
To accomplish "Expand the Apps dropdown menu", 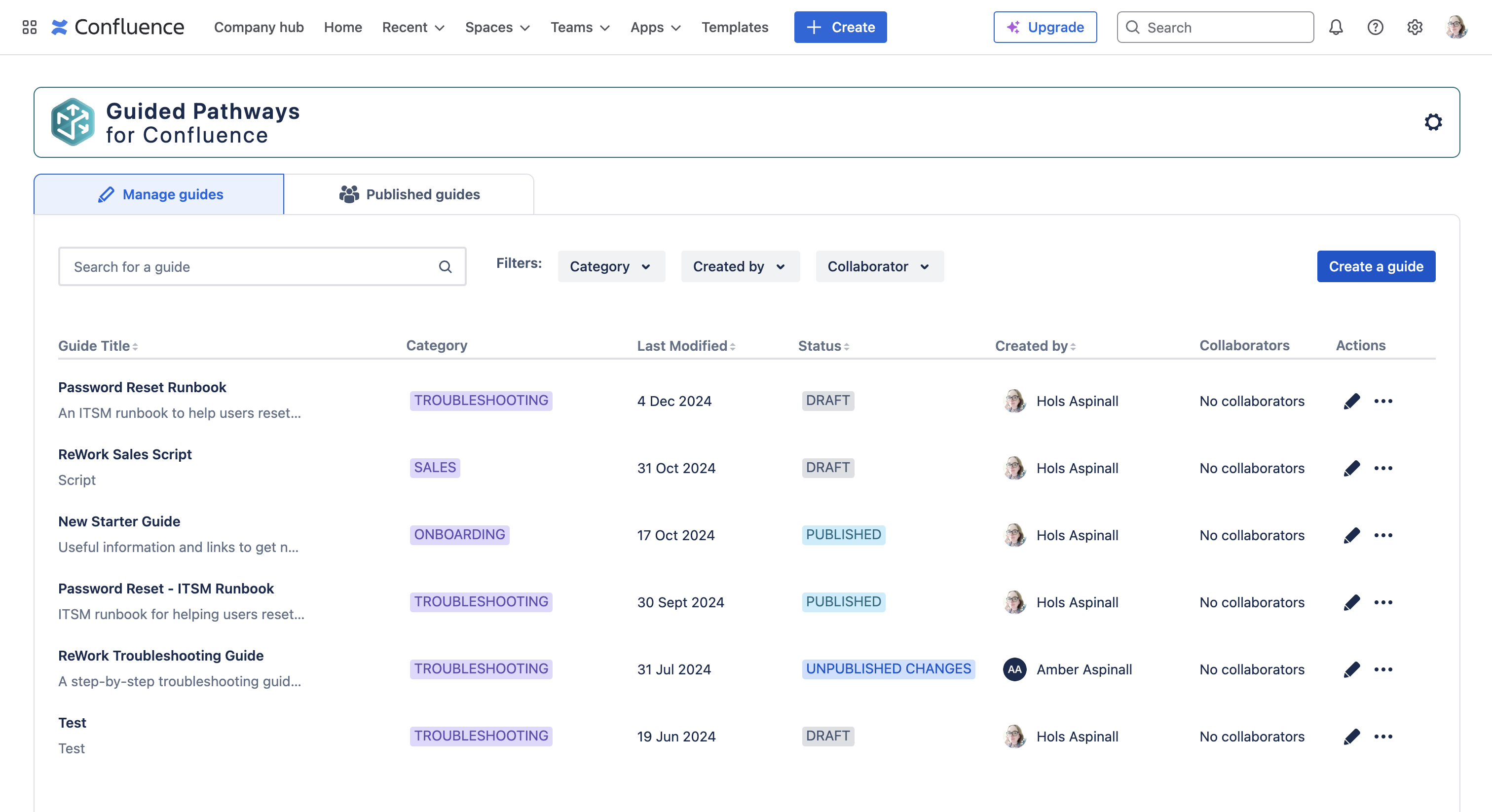I will [655, 27].
